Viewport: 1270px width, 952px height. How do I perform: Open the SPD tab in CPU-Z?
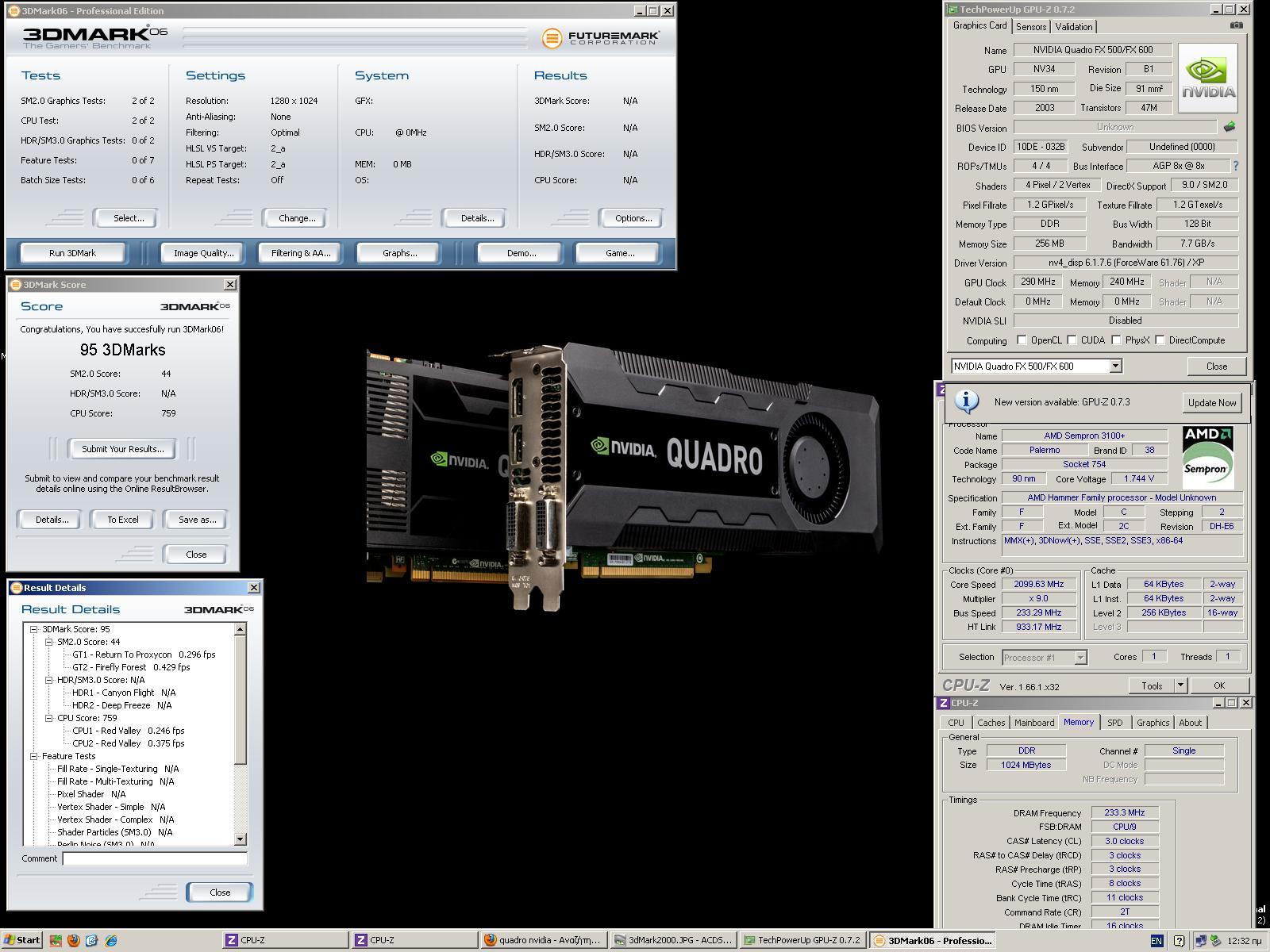(x=1115, y=723)
